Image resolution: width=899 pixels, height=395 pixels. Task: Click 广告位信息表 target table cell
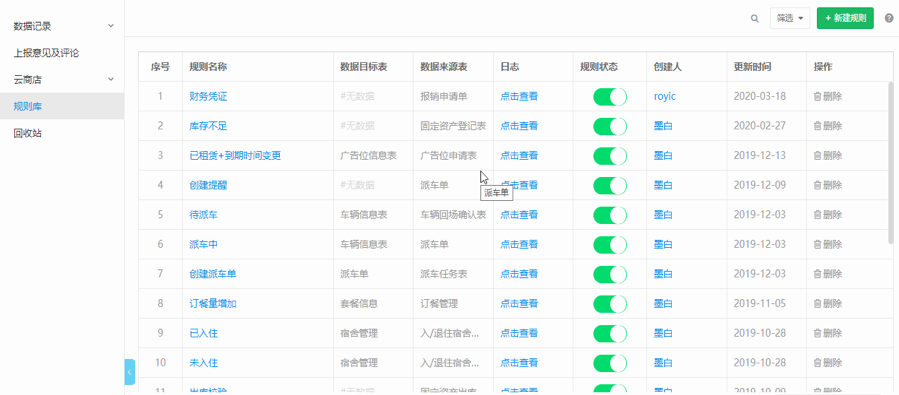click(x=368, y=155)
